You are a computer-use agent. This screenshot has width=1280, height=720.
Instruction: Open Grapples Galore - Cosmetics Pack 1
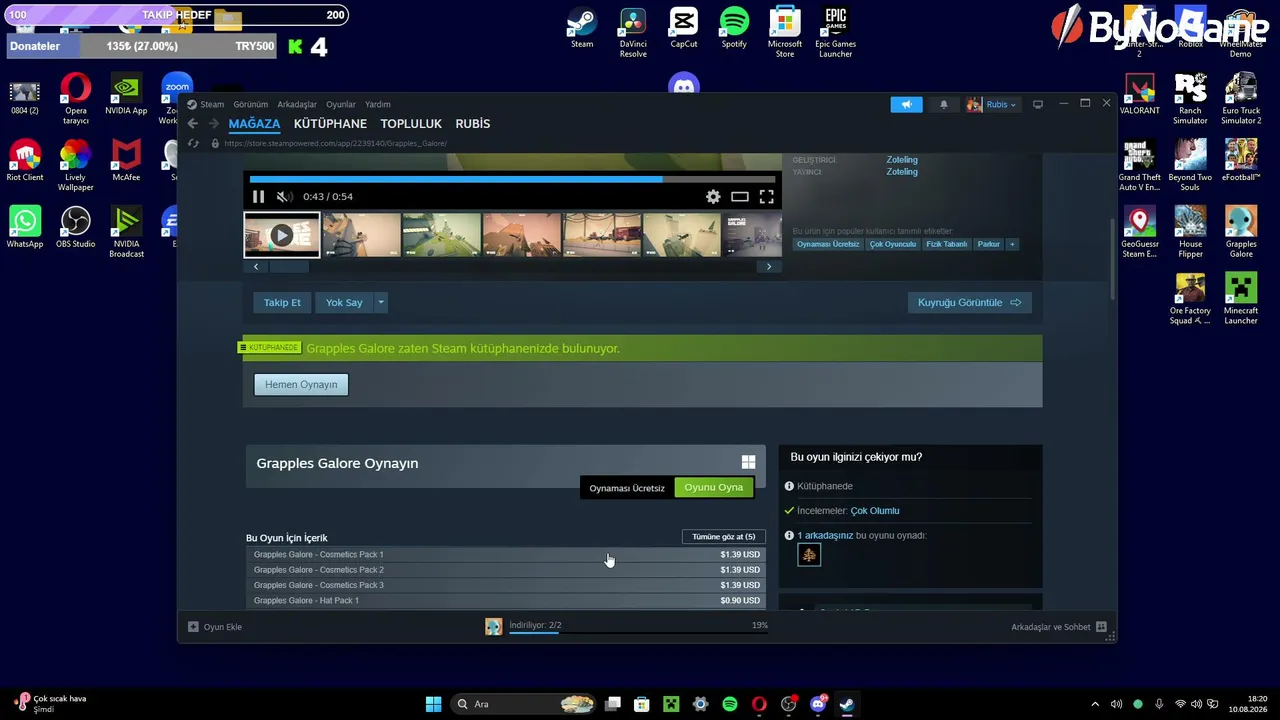point(506,555)
